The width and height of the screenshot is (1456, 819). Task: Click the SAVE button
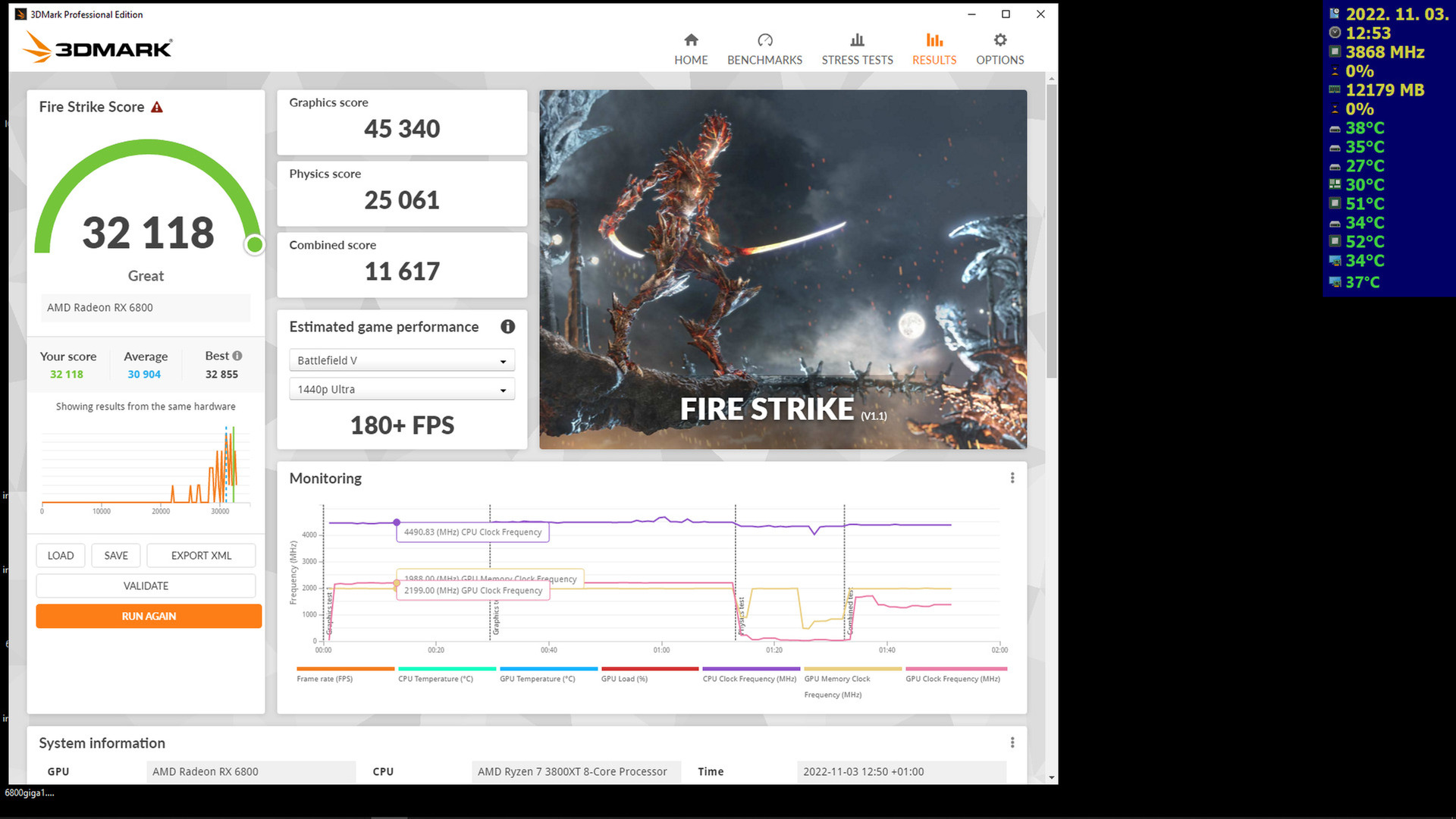pos(116,555)
